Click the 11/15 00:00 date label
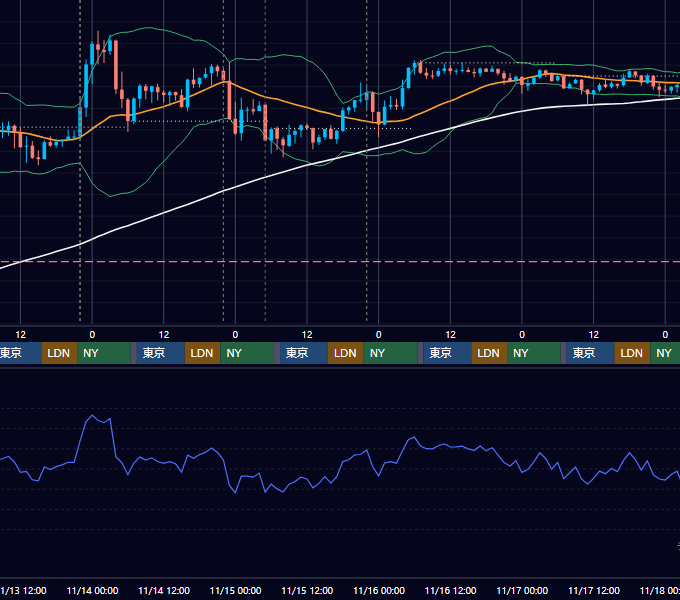 [x=235, y=590]
